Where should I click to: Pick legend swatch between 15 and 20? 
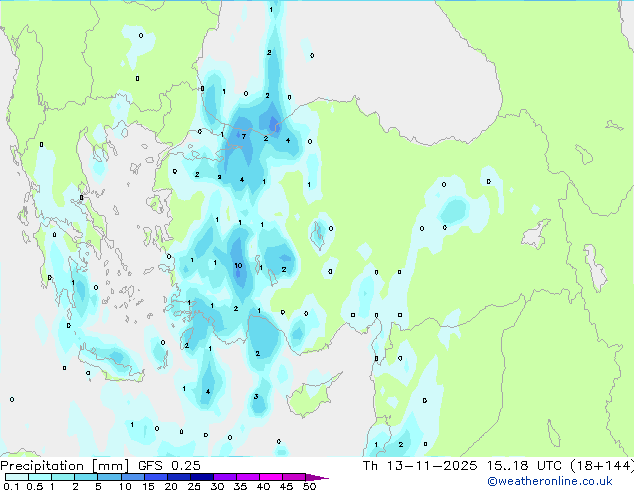[x=155, y=477]
